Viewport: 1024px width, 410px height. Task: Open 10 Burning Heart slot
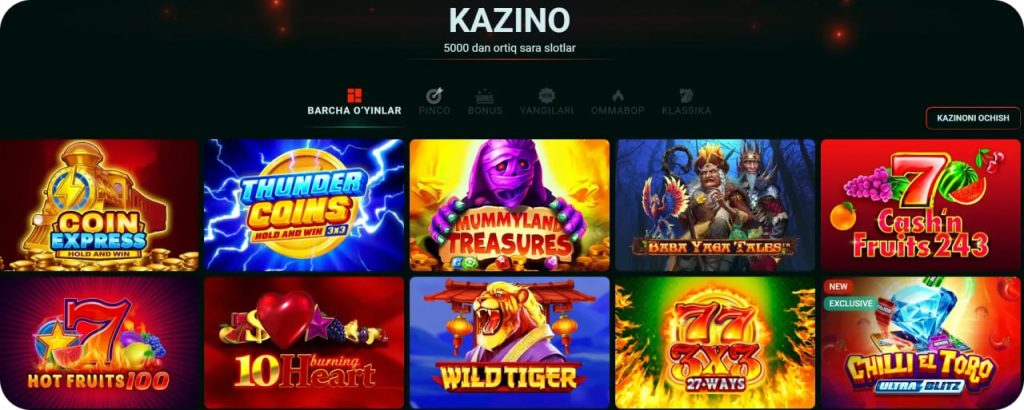304,343
